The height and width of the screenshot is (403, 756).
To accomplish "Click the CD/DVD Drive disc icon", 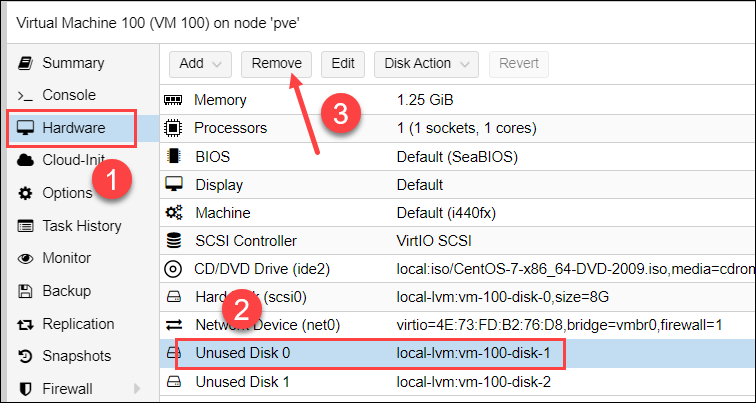I will click(x=173, y=269).
